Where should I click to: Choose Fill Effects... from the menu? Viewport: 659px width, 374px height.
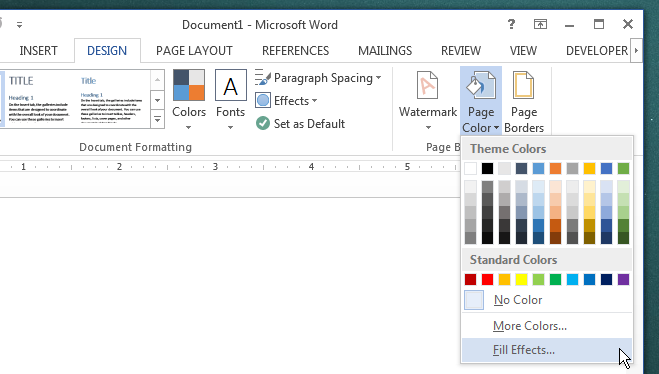pos(546,350)
